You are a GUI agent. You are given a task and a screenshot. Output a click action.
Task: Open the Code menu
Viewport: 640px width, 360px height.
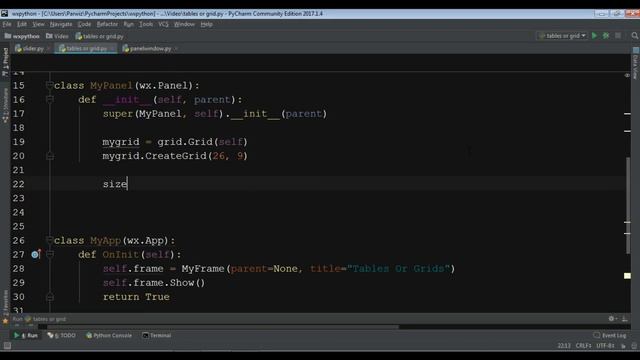pos(84,24)
